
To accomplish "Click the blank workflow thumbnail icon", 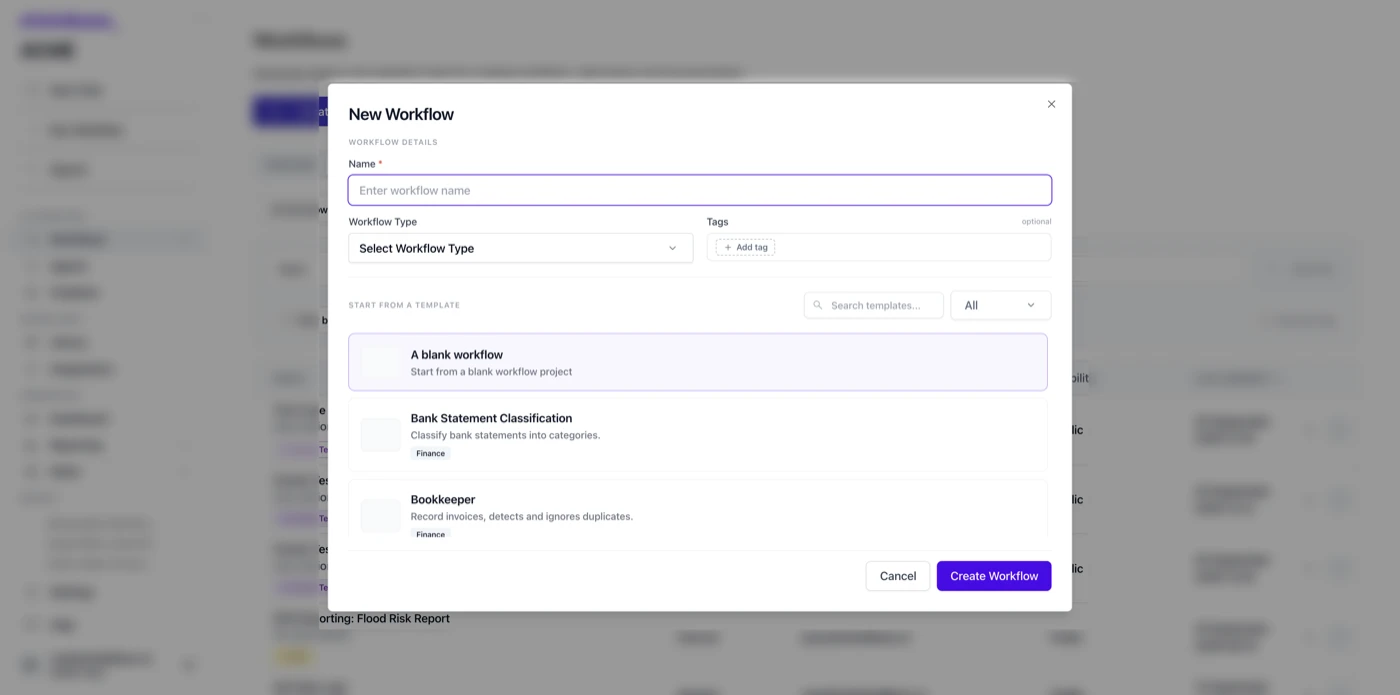I will [x=380, y=362].
